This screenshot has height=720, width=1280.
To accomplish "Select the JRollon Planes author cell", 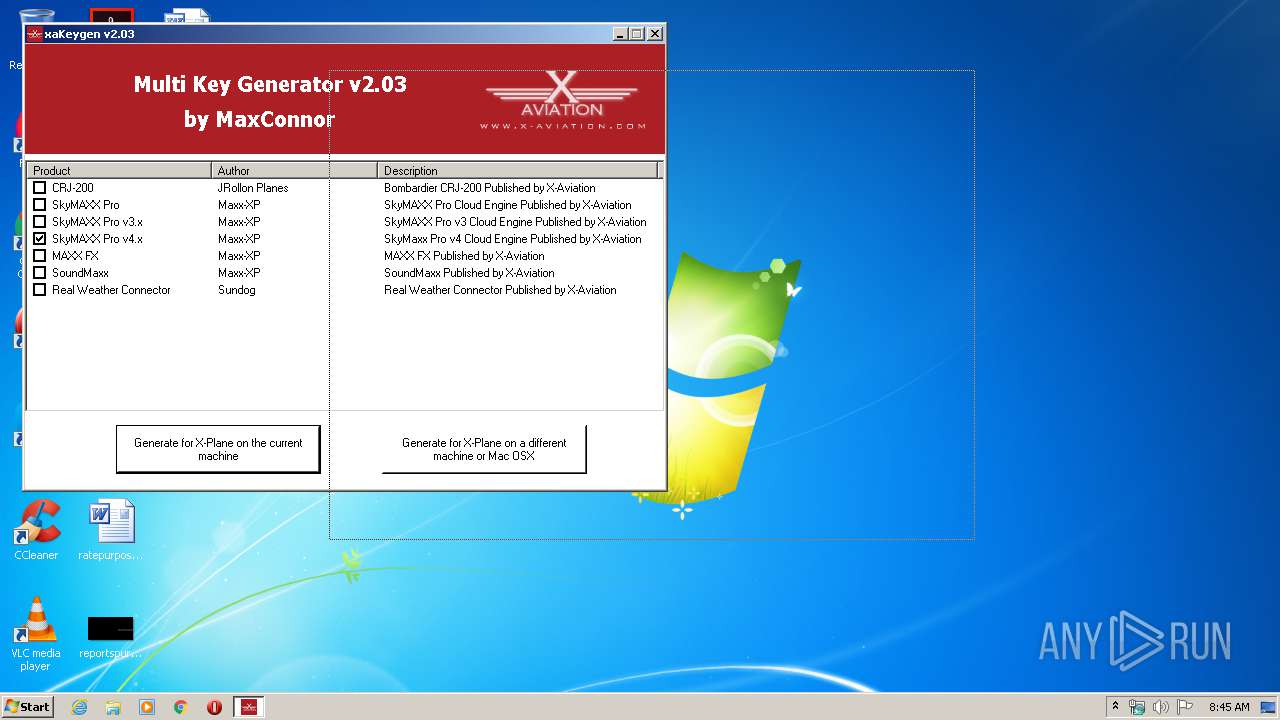I will [253, 188].
